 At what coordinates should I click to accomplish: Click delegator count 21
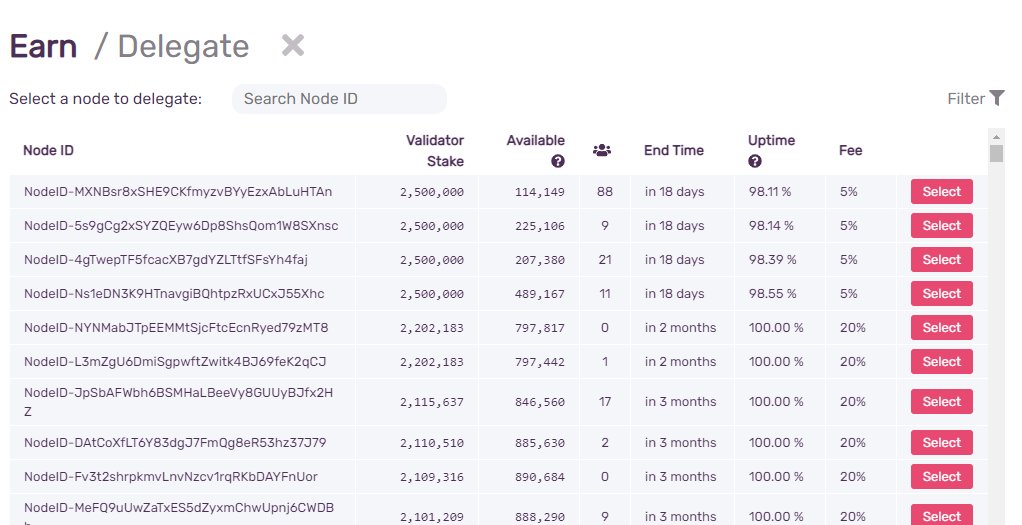(605, 260)
